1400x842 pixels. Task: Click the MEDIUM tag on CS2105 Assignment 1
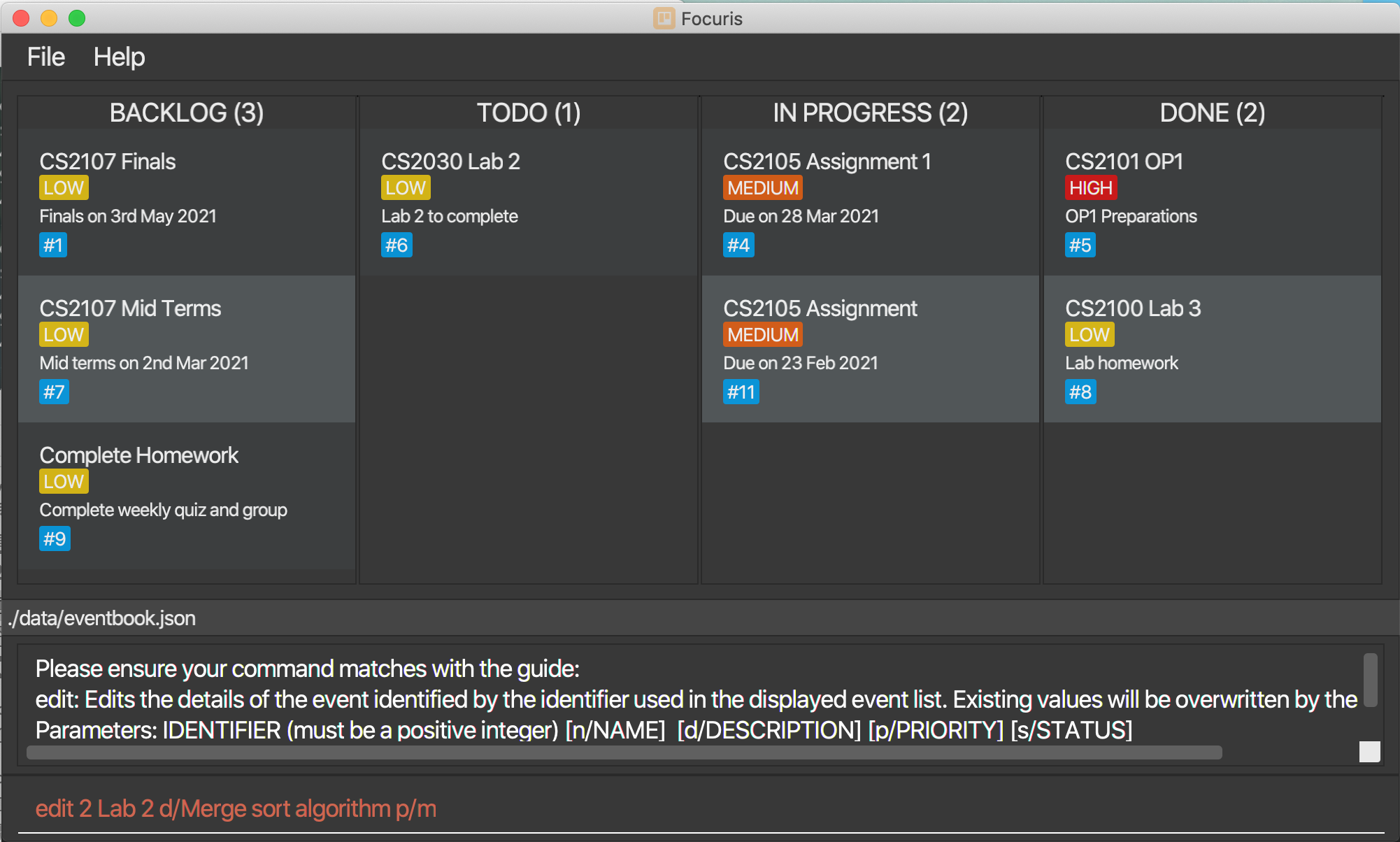762,188
